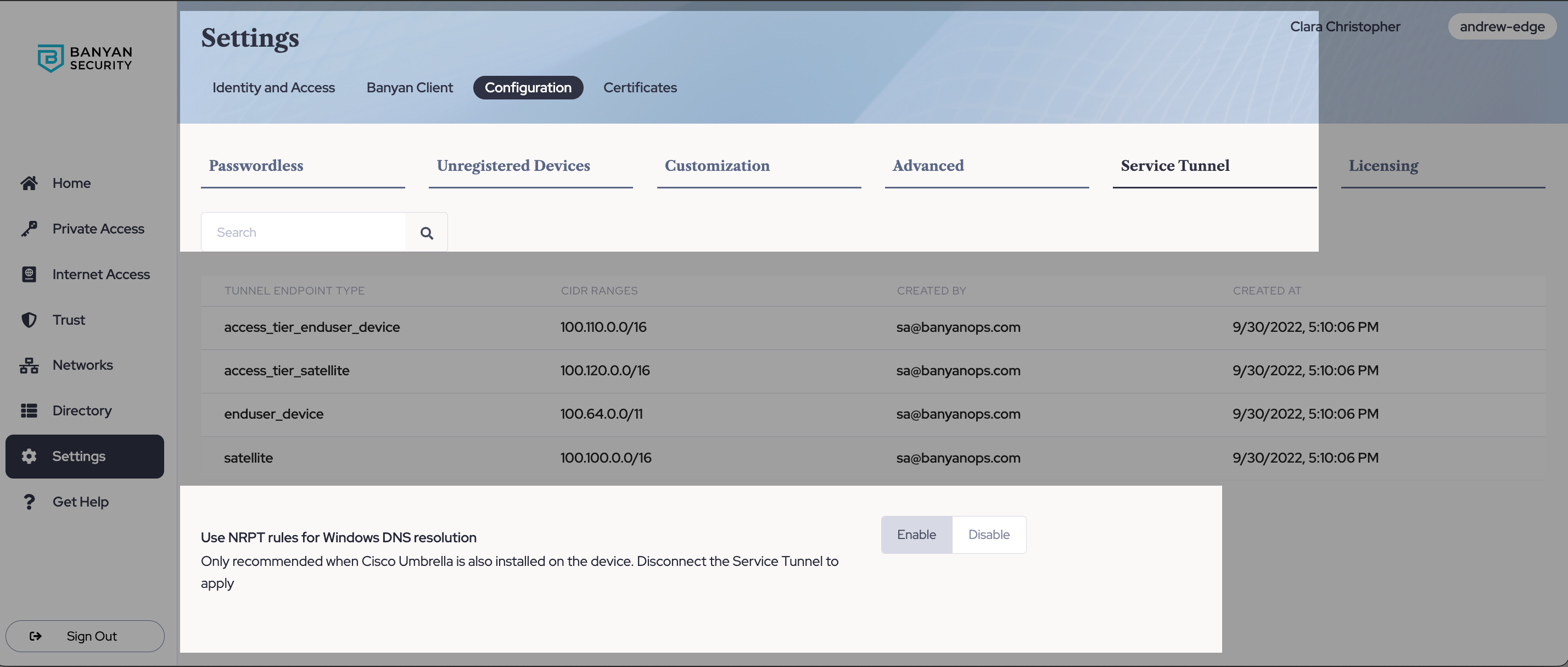Click the Internet Access icon in sidebar

point(29,275)
